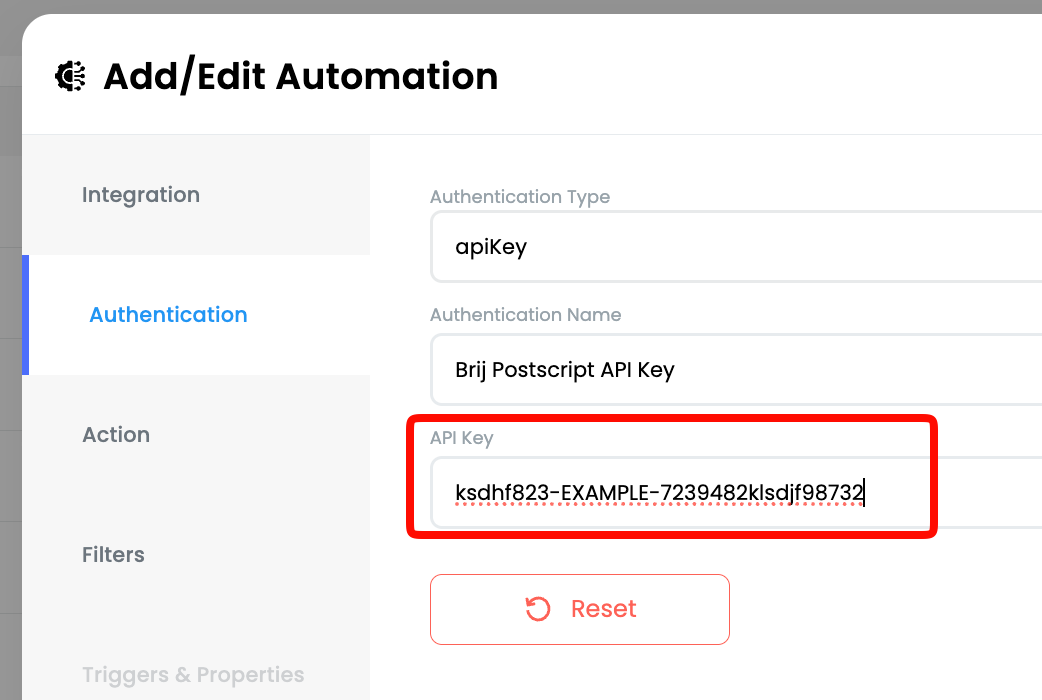Focus the Authentication Name input field
Image resolution: width=1042 pixels, height=700 pixels.
736,370
